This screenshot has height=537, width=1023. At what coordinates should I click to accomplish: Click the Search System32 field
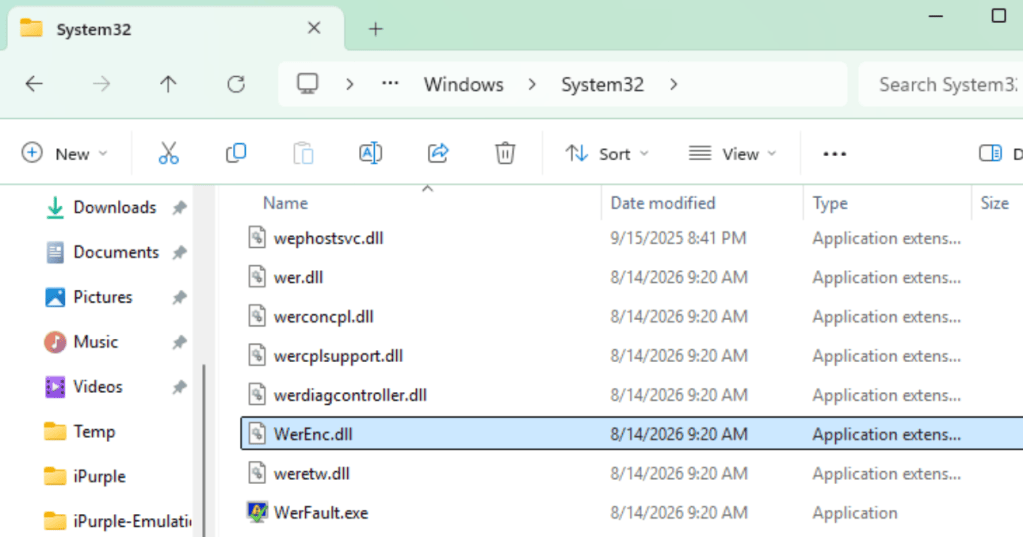click(940, 84)
